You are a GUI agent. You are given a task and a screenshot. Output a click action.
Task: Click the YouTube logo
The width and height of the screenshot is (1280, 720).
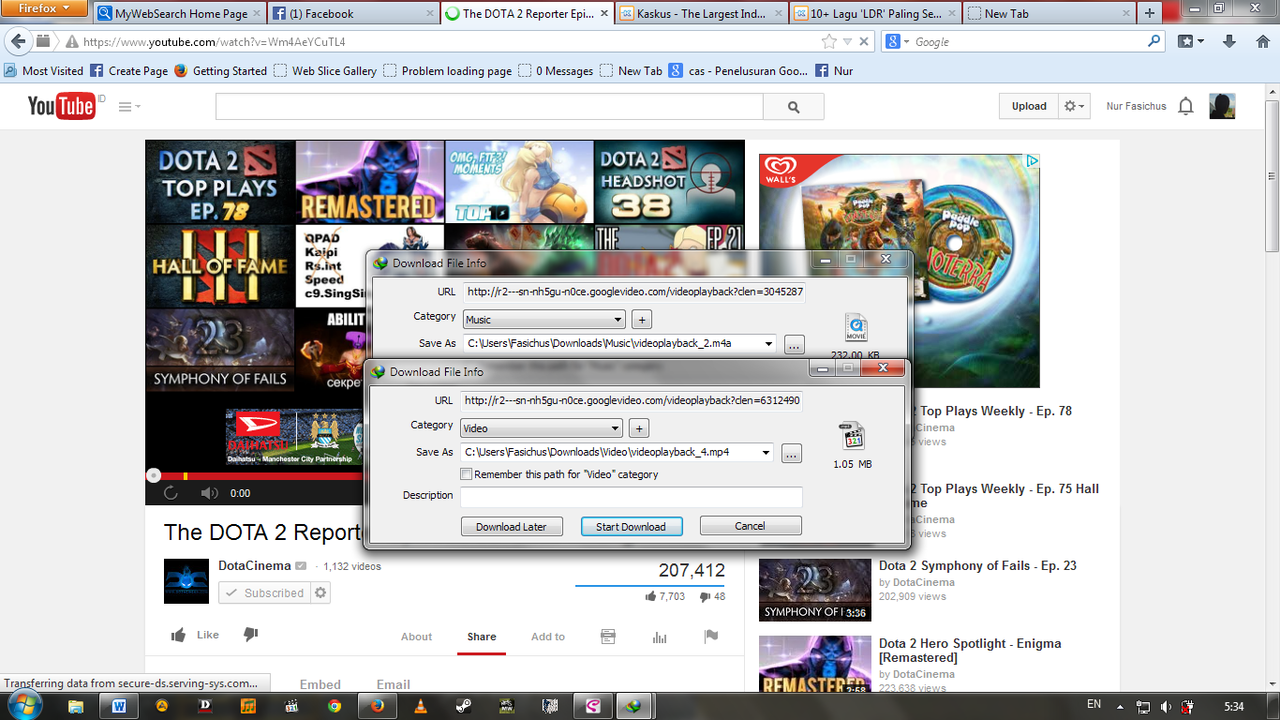point(61,106)
